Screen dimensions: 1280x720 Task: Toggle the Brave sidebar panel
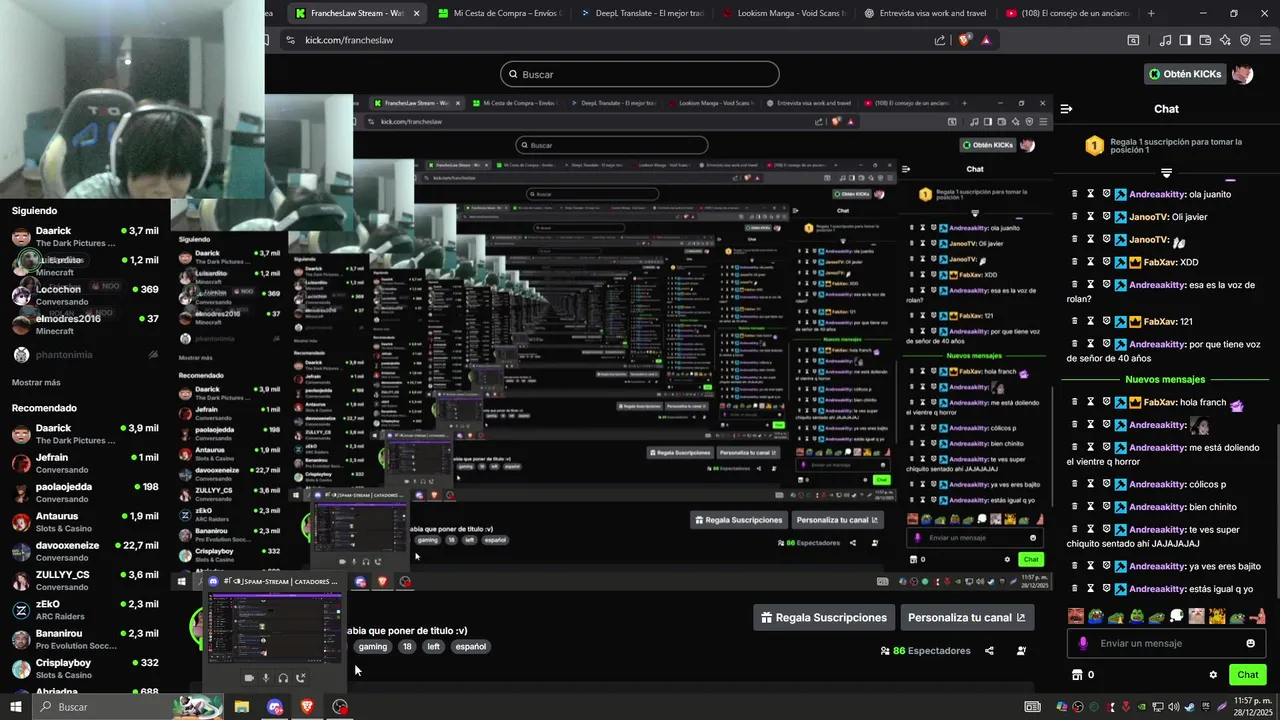1185,40
